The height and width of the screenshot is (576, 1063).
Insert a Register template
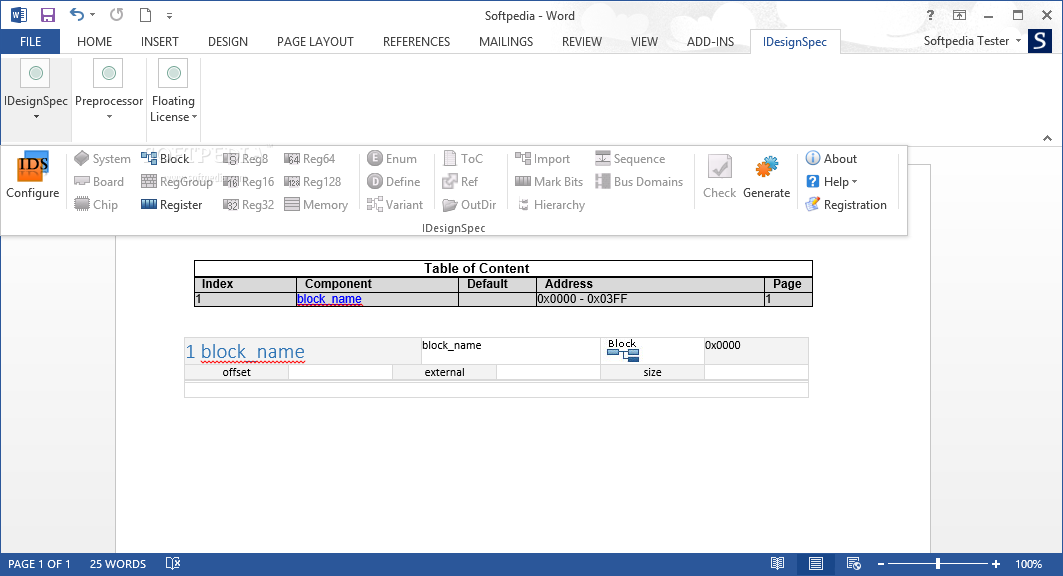point(172,205)
